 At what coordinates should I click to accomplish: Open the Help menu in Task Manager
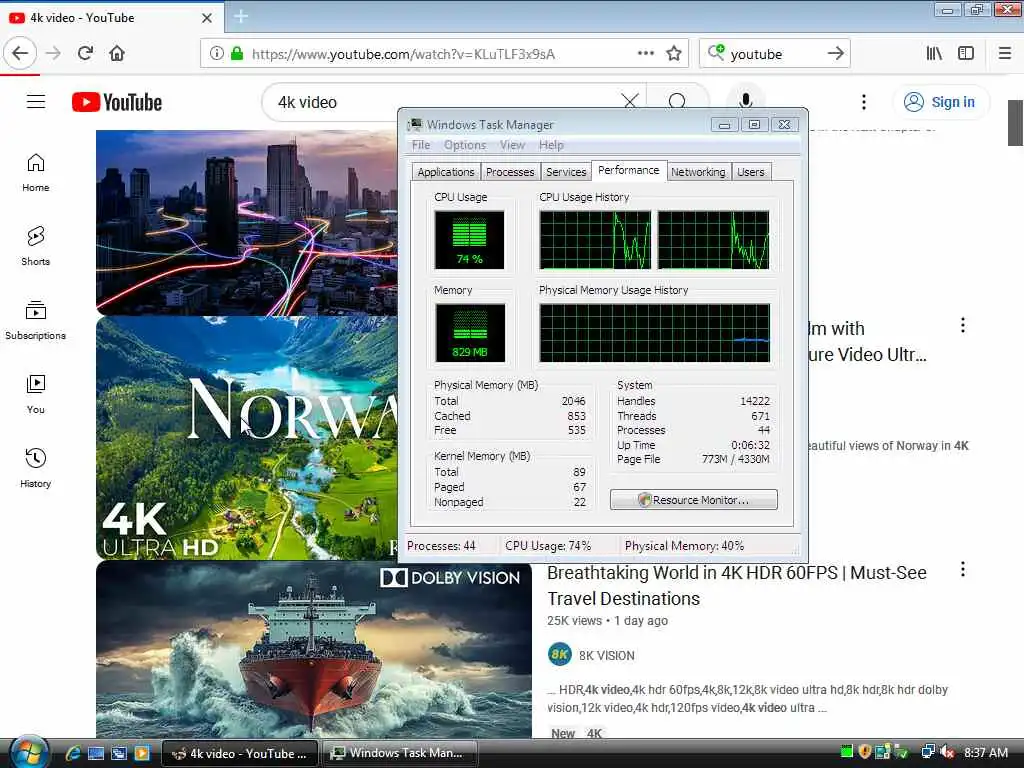point(551,145)
